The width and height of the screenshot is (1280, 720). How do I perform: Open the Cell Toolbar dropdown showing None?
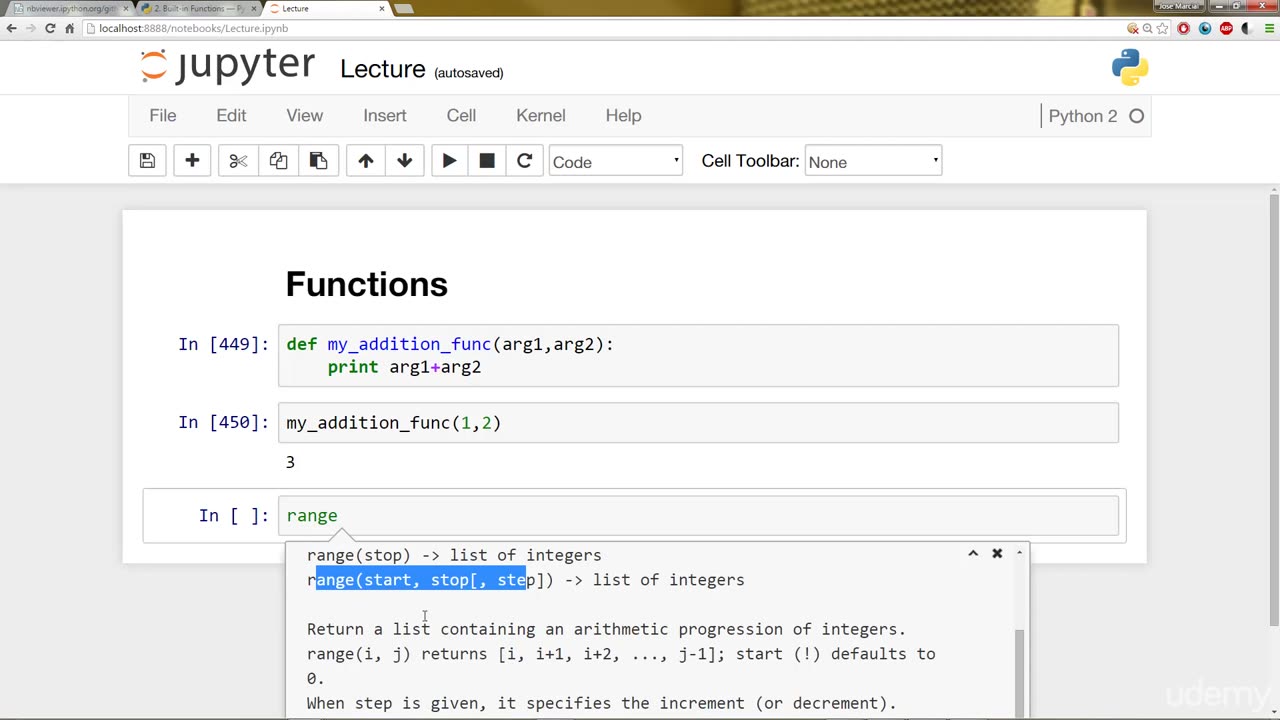click(873, 161)
